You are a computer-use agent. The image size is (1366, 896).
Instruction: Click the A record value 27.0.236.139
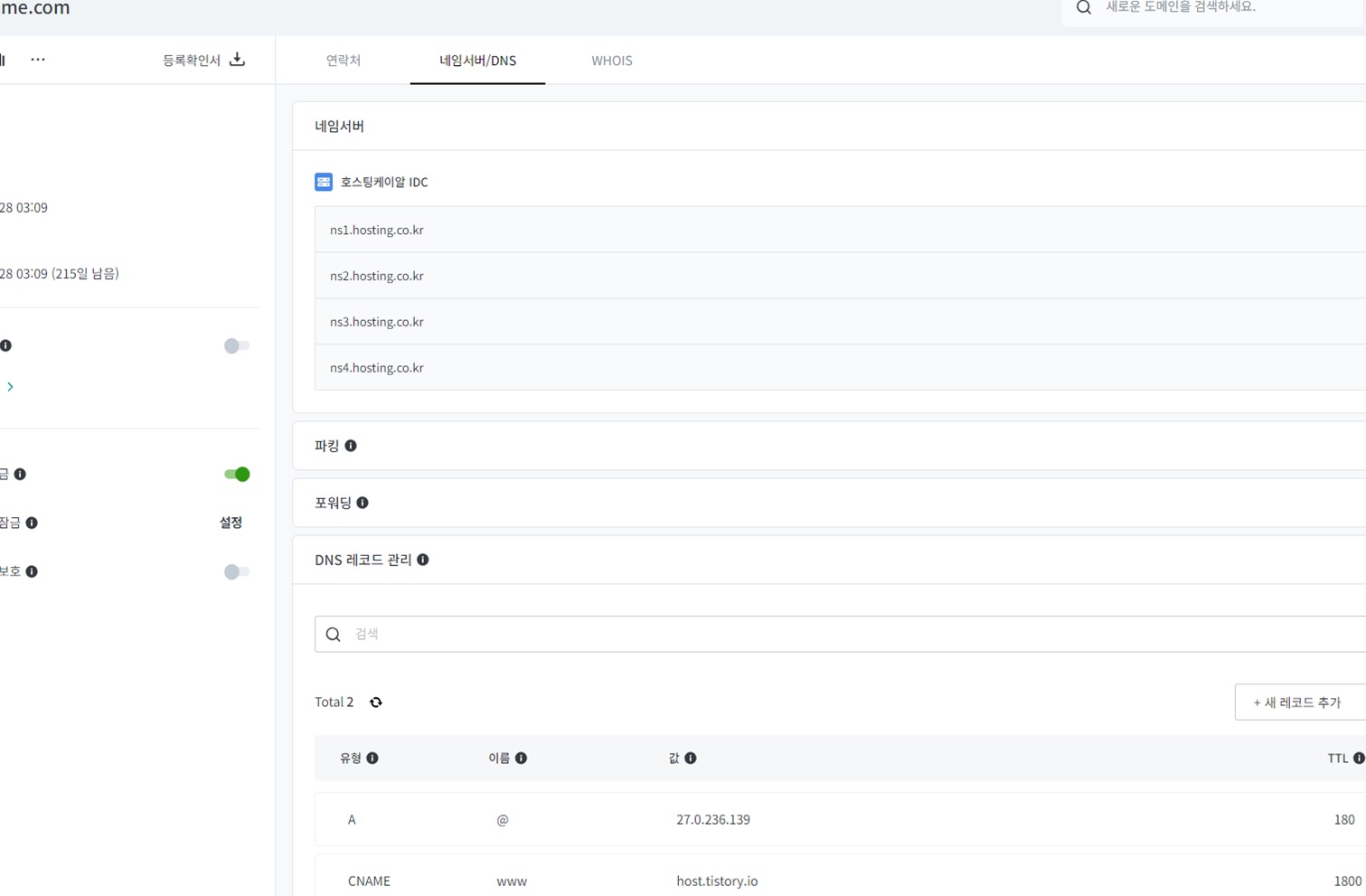pyautogui.click(x=713, y=820)
